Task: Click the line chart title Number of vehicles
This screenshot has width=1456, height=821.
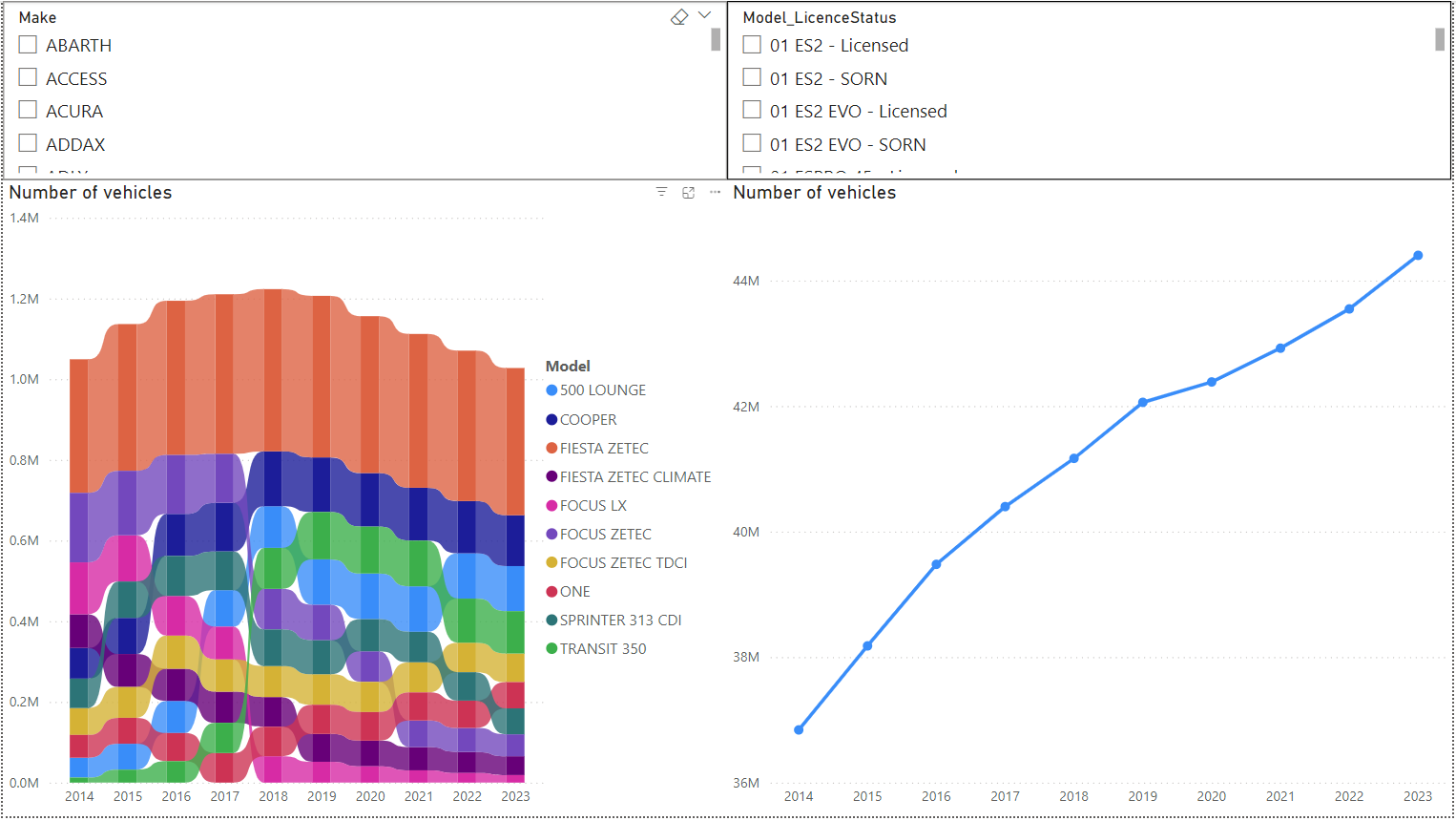Action: 815,192
